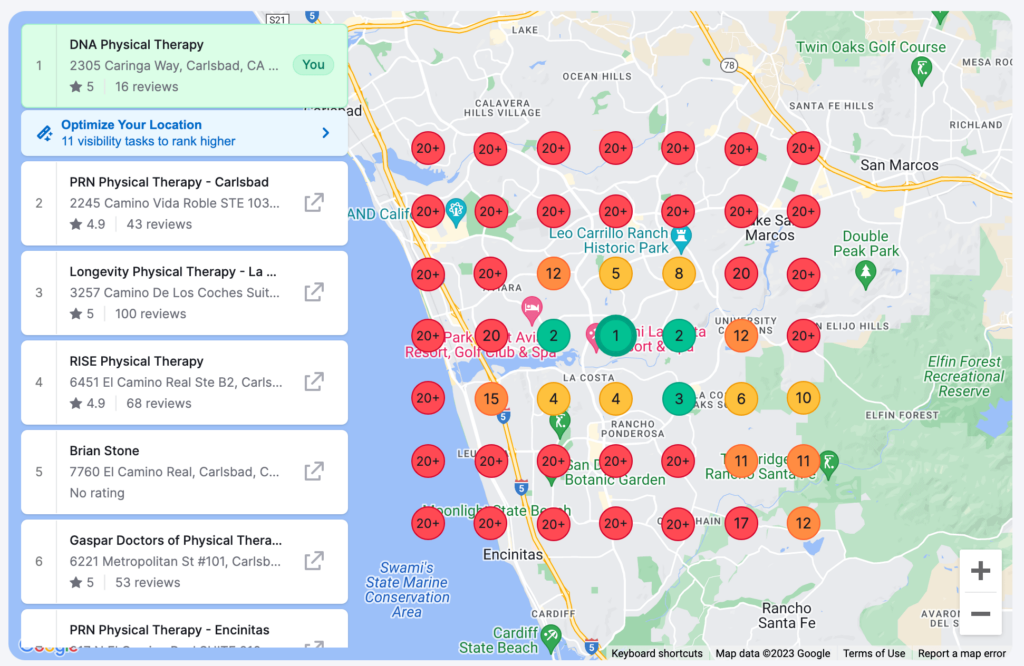Click San Marcos label on map

[899, 165]
